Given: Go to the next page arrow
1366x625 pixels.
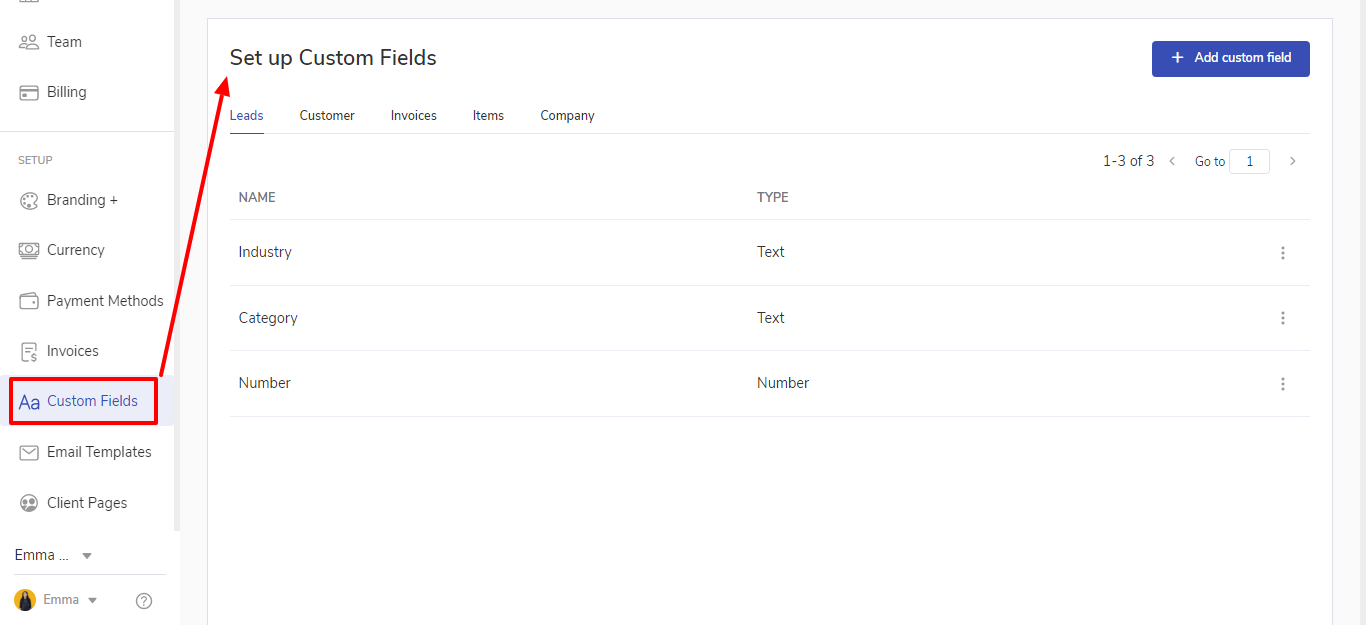Looking at the screenshot, I should (1293, 161).
